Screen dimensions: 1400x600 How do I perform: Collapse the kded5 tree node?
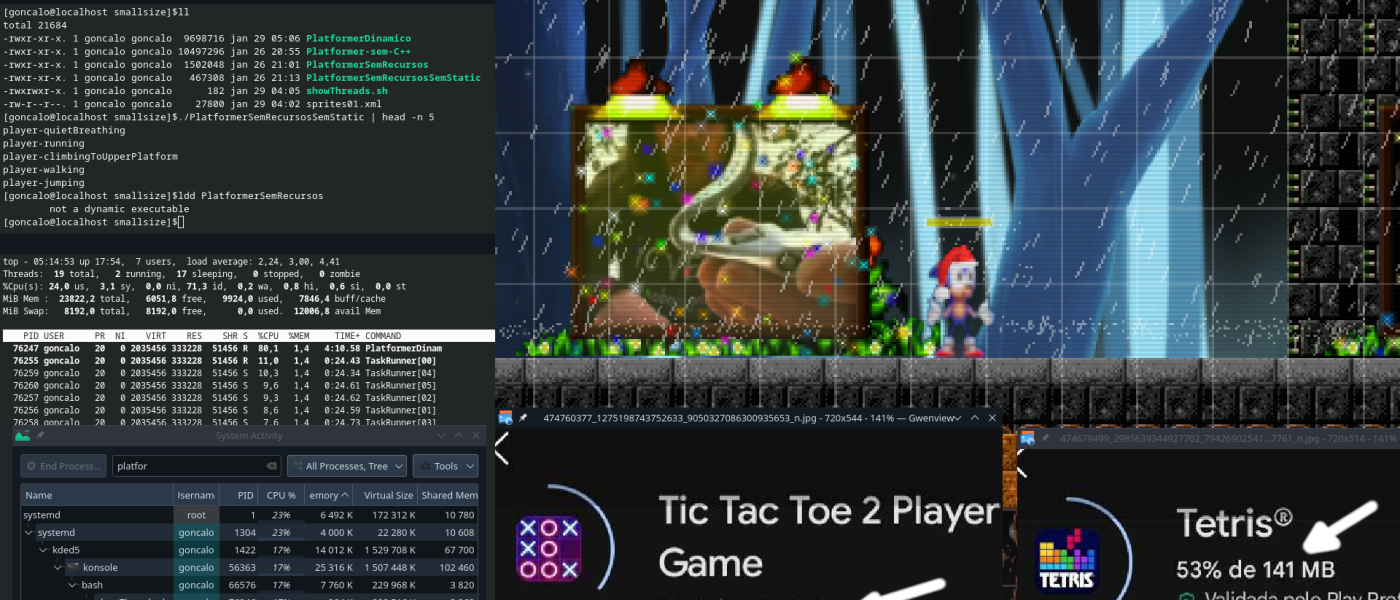pos(43,550)
